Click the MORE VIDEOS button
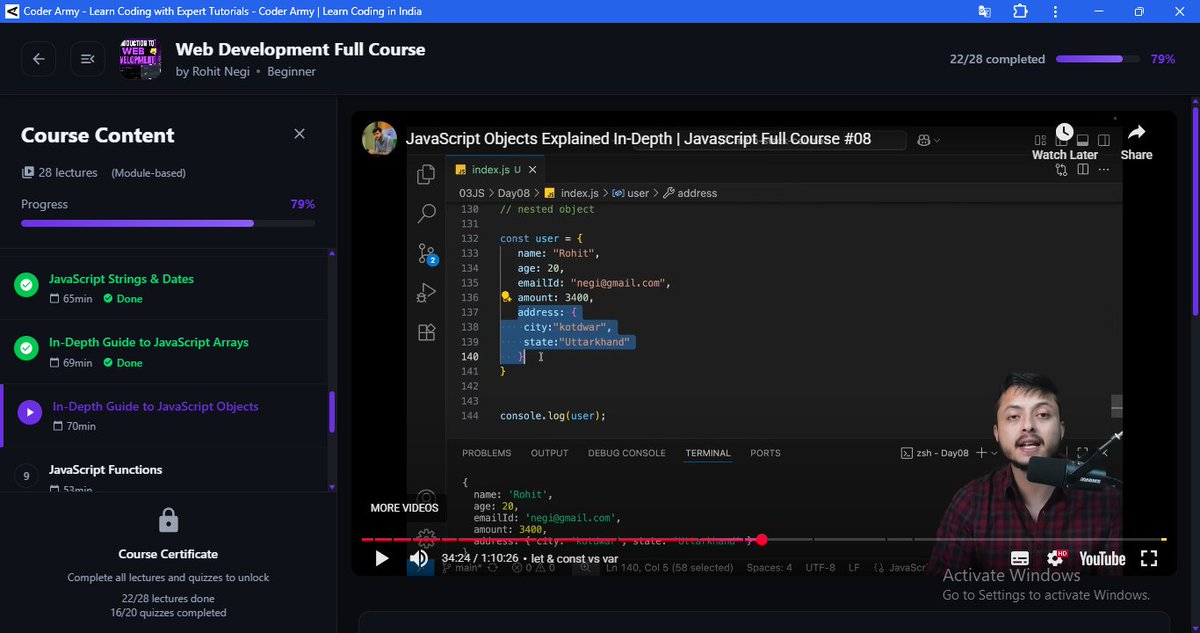 click(x=404, y=508)
